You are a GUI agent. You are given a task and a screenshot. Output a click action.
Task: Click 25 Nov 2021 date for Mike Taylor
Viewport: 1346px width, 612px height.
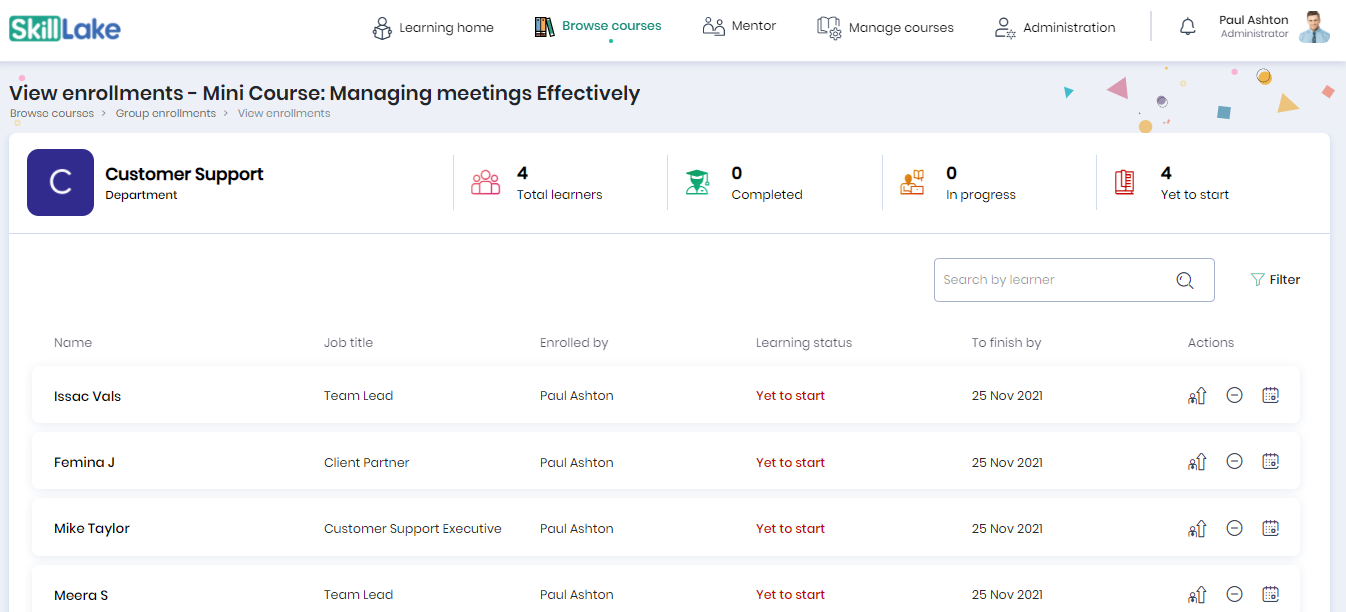(x=1007, y=529)
